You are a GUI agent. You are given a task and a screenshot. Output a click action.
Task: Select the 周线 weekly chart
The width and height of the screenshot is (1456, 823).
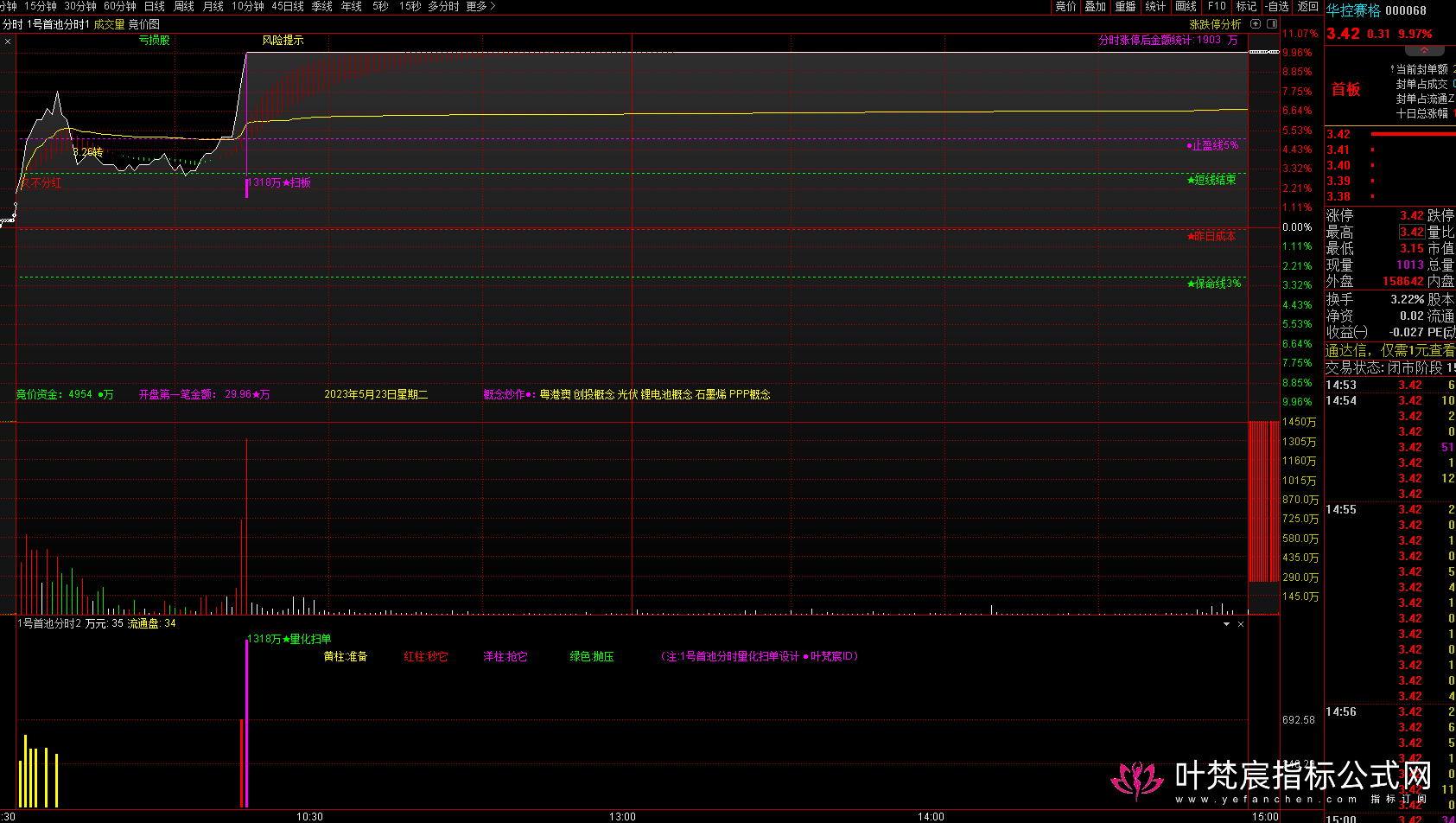(x=184, y=6)
